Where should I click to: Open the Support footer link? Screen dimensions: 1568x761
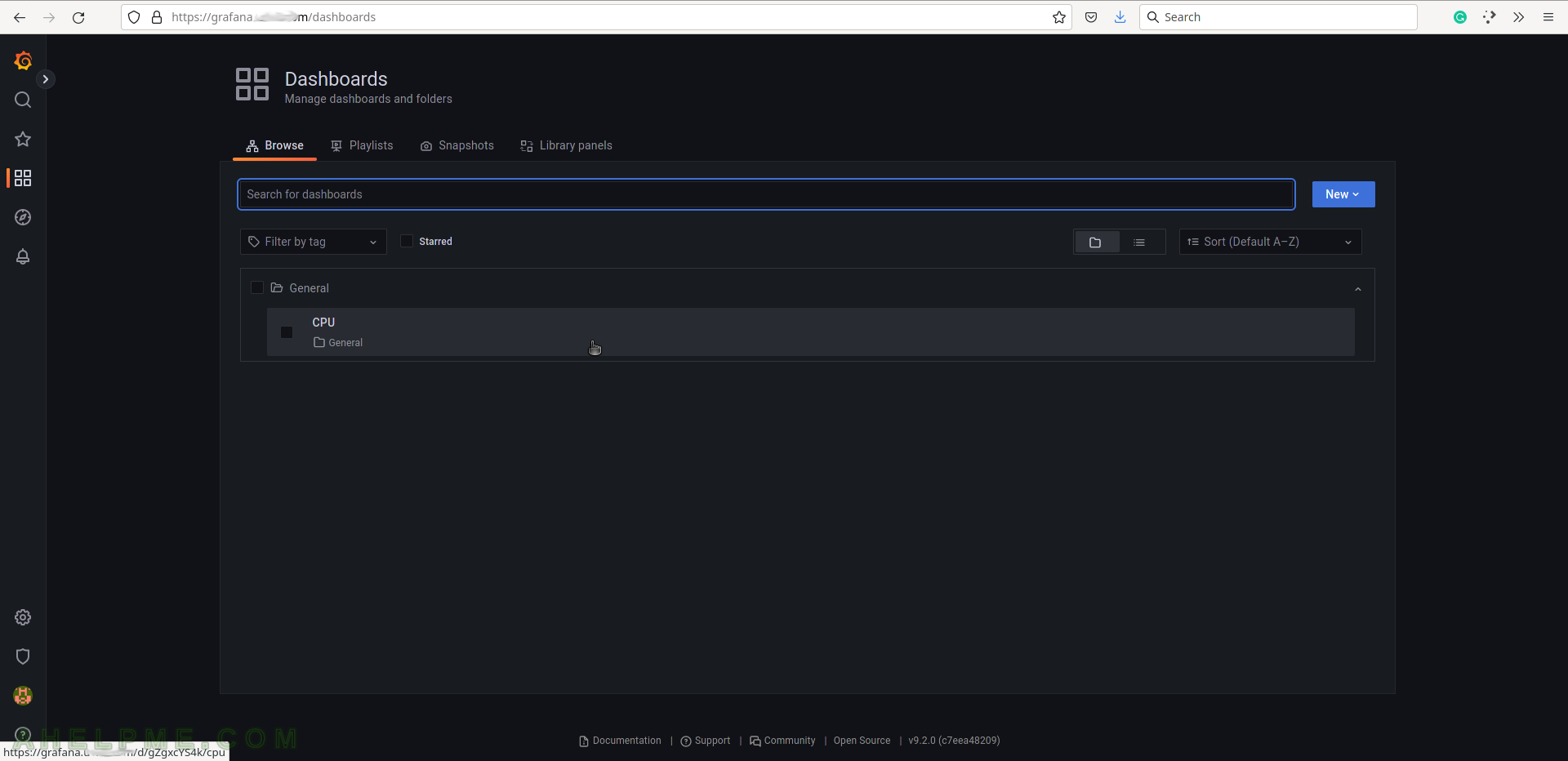(706, 741)
